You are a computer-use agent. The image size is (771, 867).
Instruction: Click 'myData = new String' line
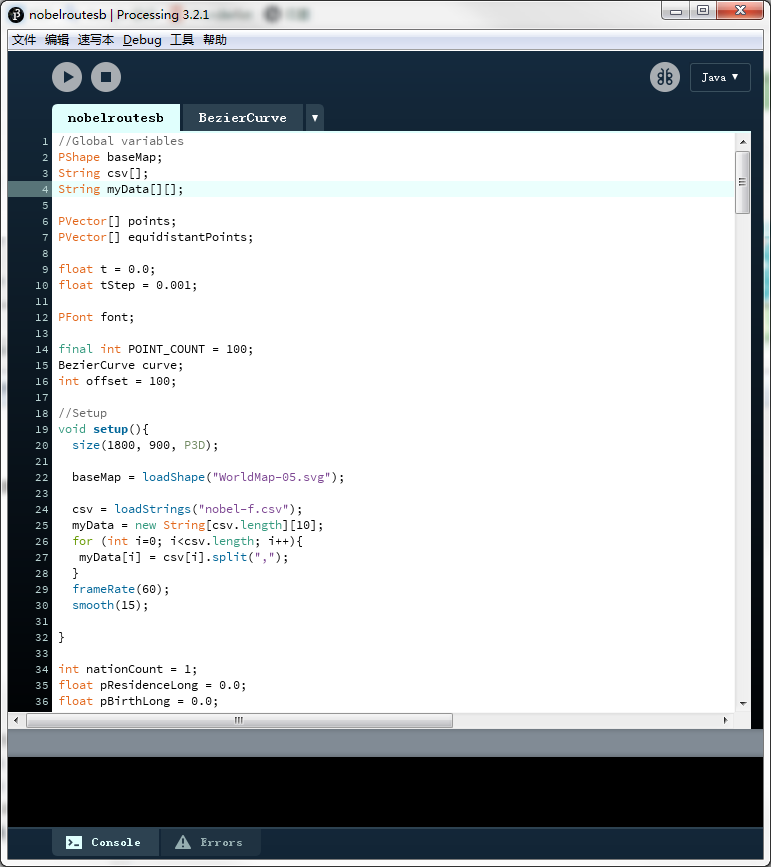tap(197, 525)
